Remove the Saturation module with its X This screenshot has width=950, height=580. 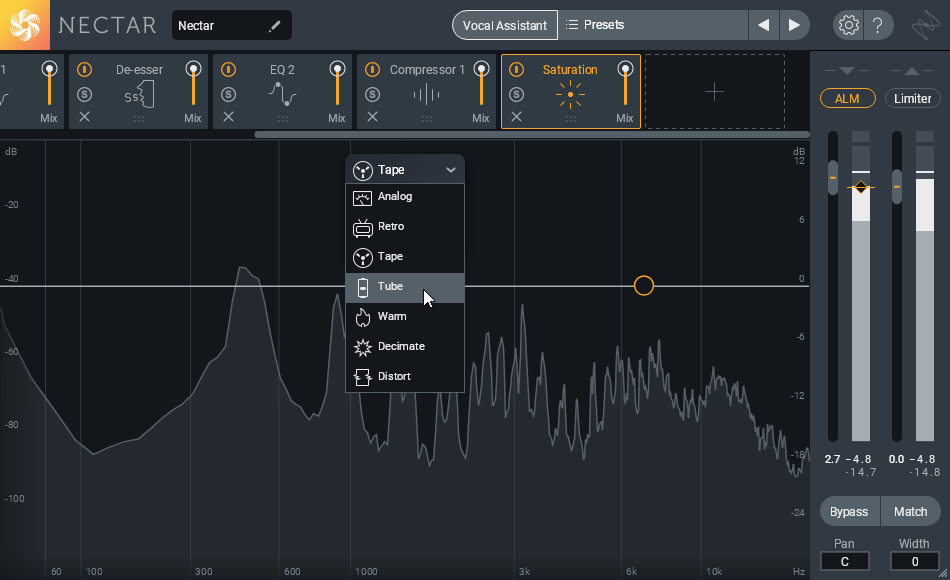(x=516, y=116)
